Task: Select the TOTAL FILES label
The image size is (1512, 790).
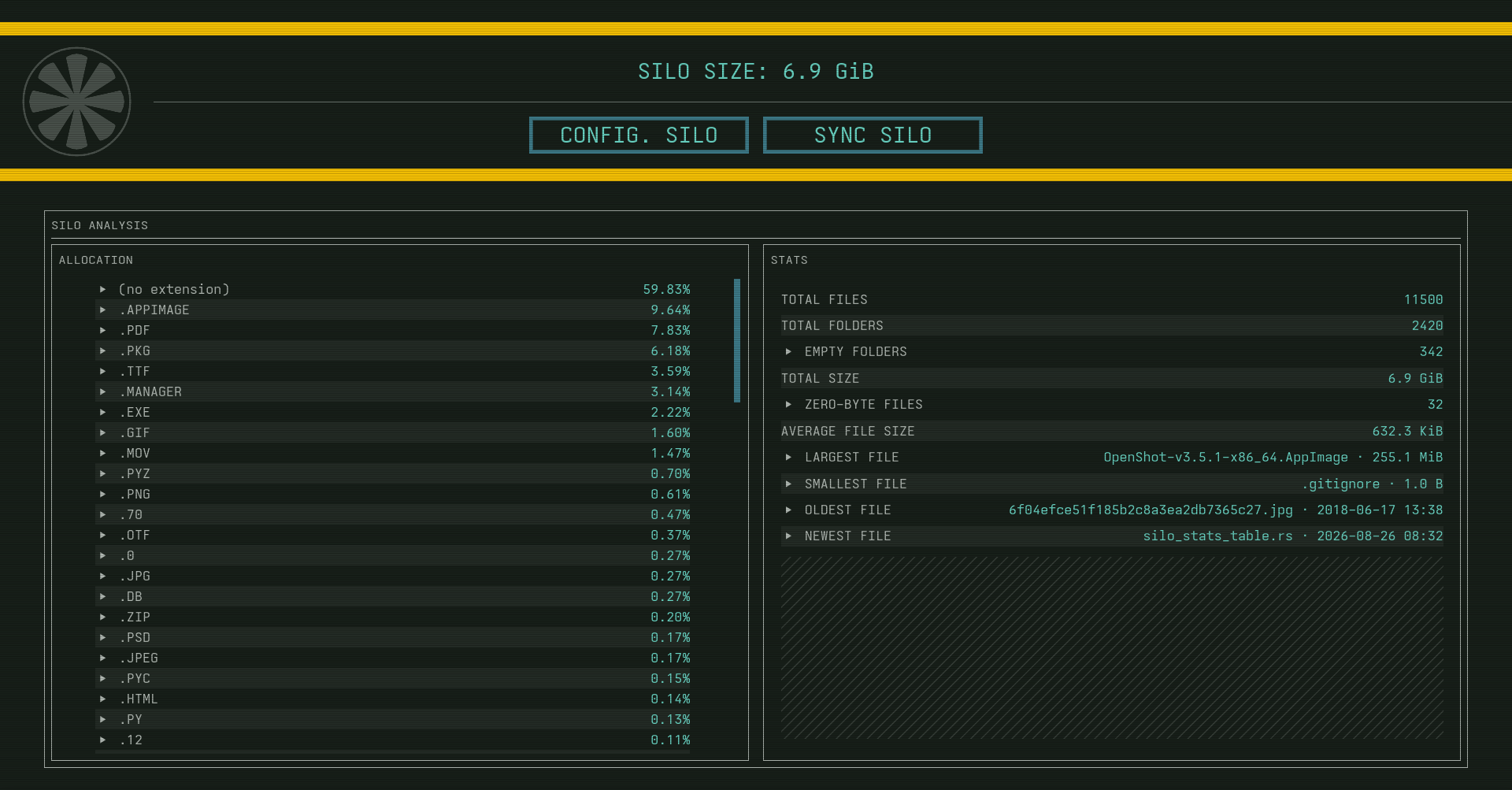Action: pyautogui.click(x=824, y=299)
